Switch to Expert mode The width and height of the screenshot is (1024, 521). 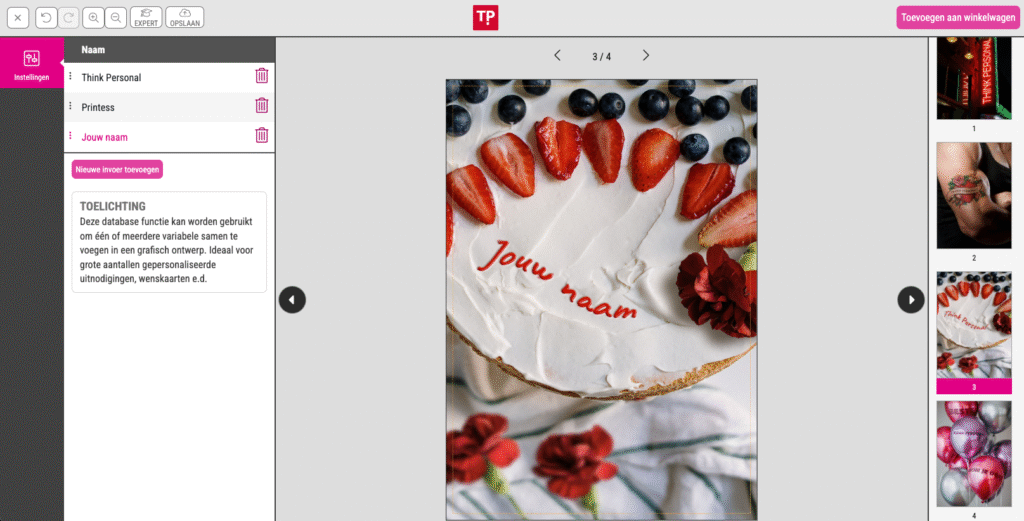point(146,18)
